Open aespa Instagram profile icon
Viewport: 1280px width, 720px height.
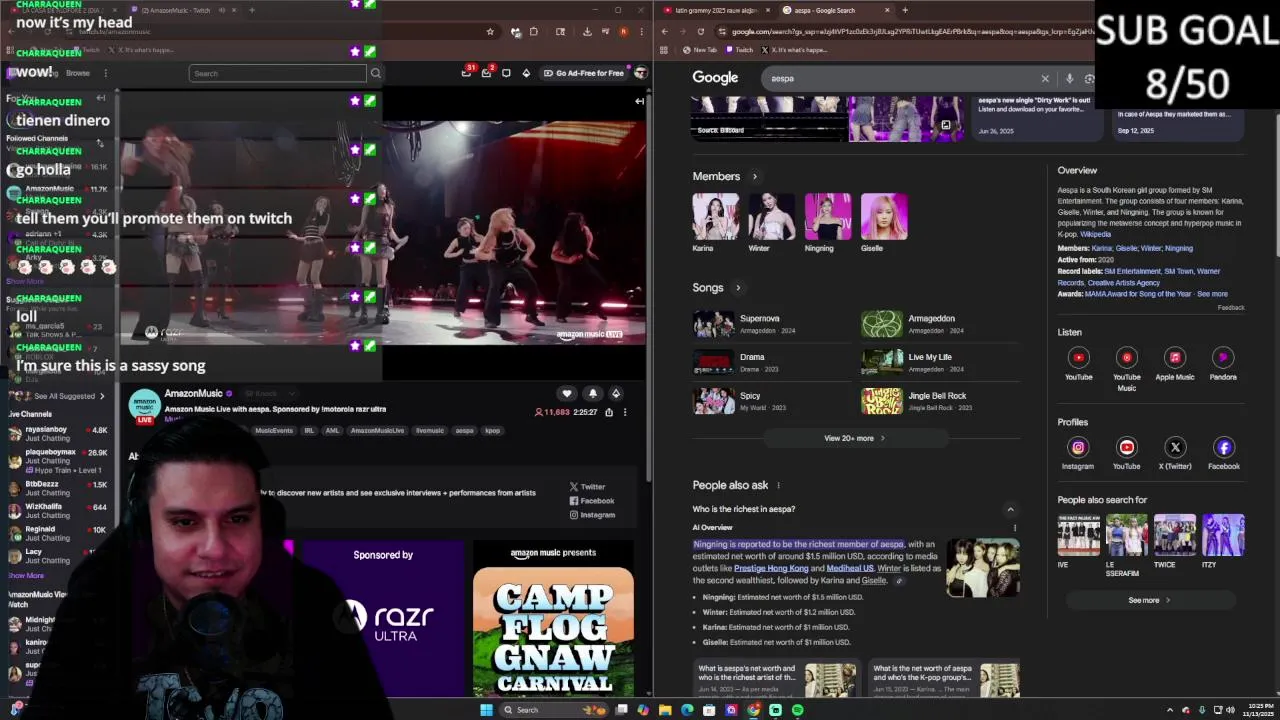pyautogui.click(x=1078, y=447)
